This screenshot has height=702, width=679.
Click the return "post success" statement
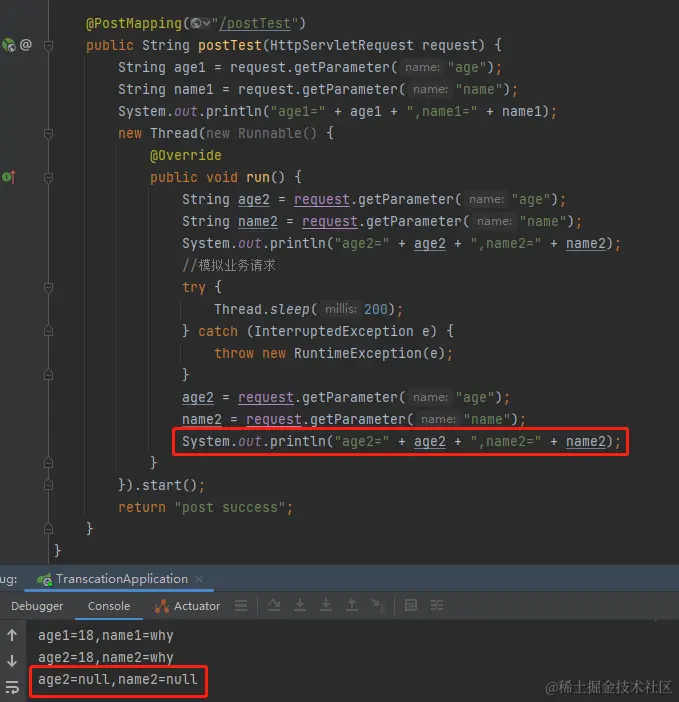coord(205,507)
